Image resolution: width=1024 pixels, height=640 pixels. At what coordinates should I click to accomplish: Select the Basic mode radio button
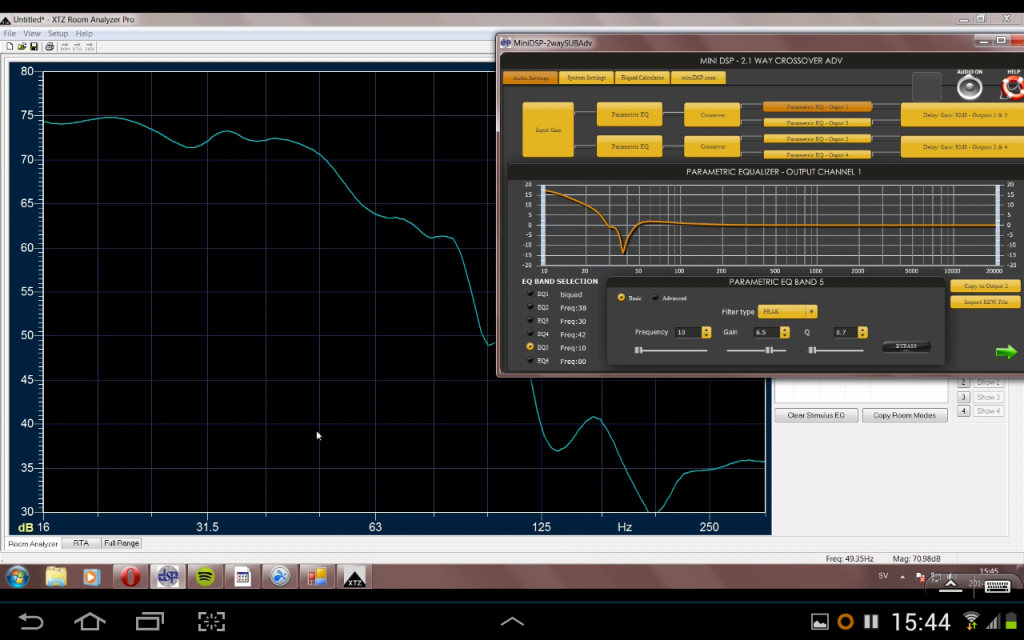coord(621,297)
